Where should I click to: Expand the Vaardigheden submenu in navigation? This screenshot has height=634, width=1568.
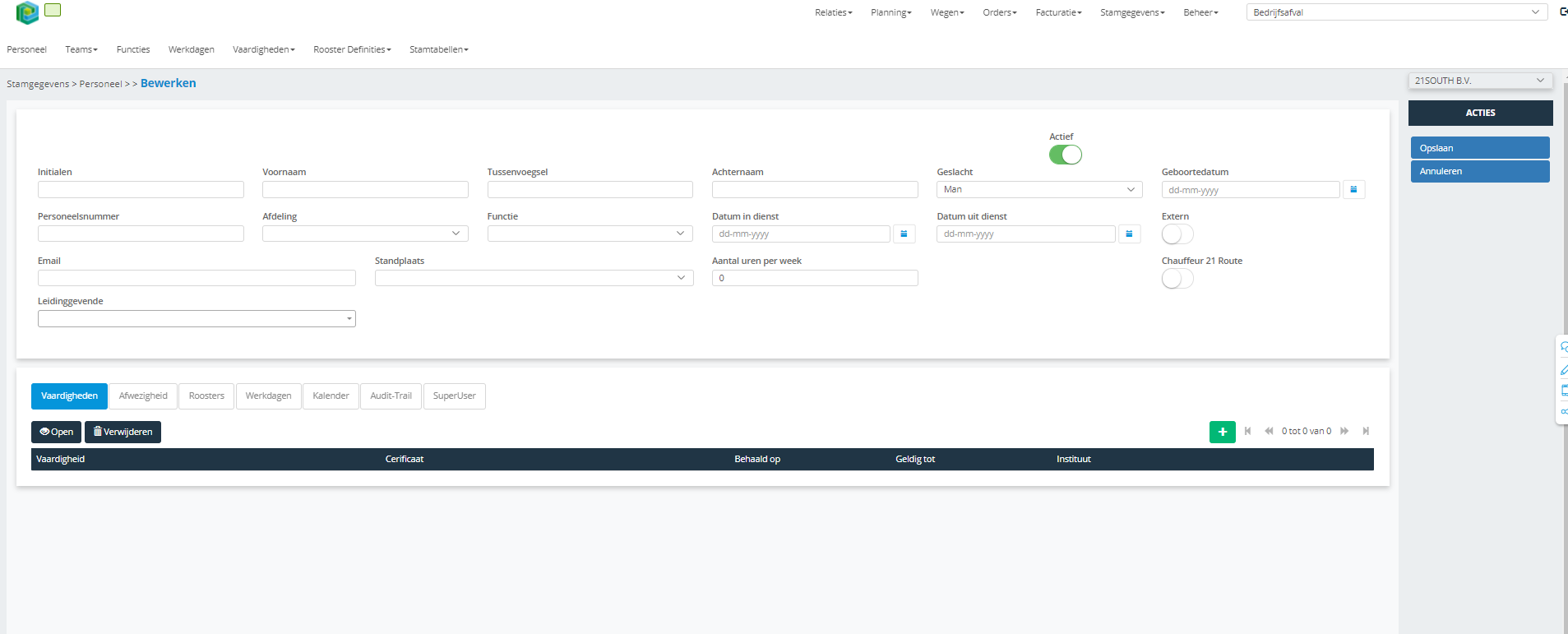(x=263, y=49)
